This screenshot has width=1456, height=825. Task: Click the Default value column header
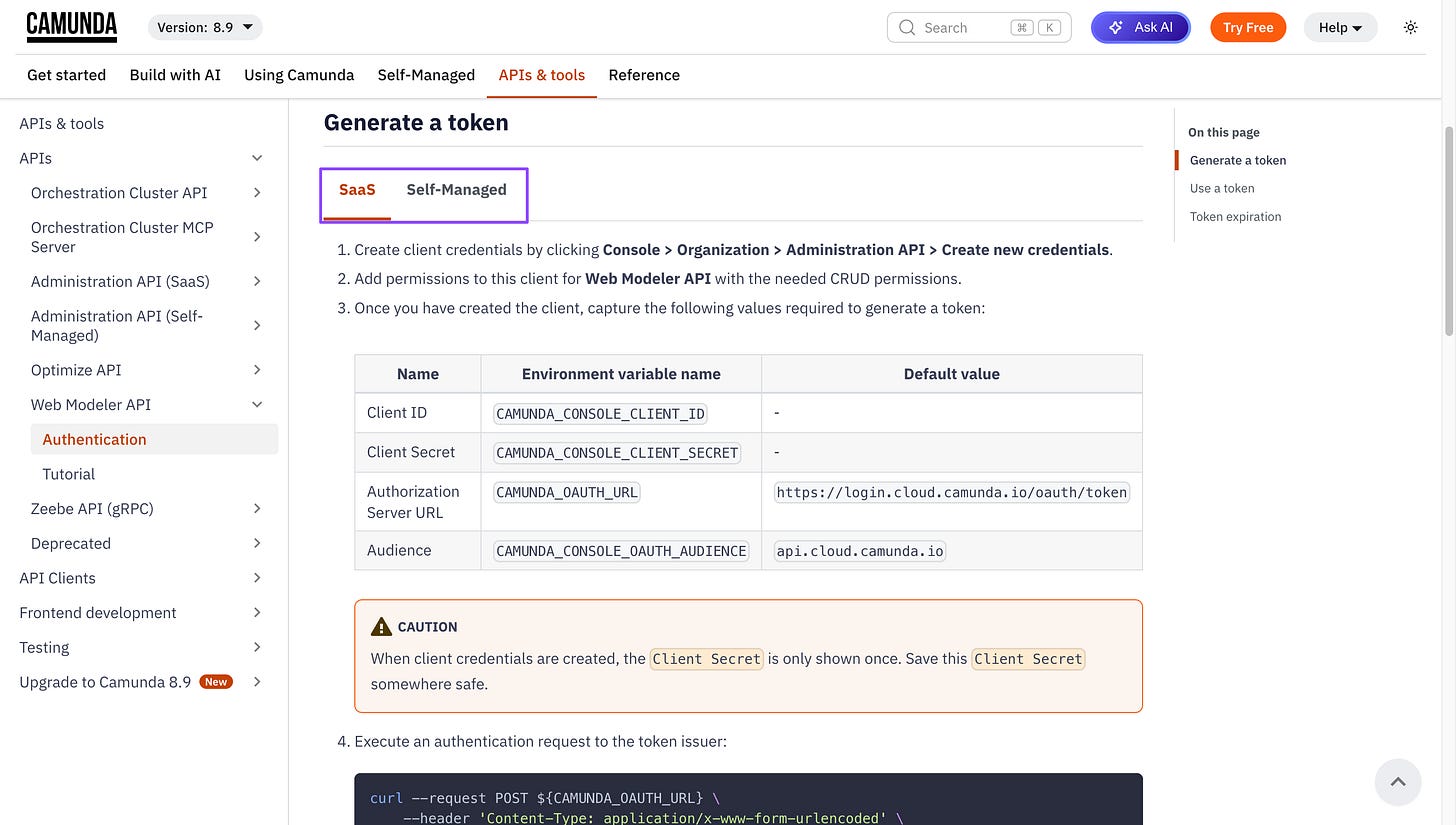tap(952, 374)
